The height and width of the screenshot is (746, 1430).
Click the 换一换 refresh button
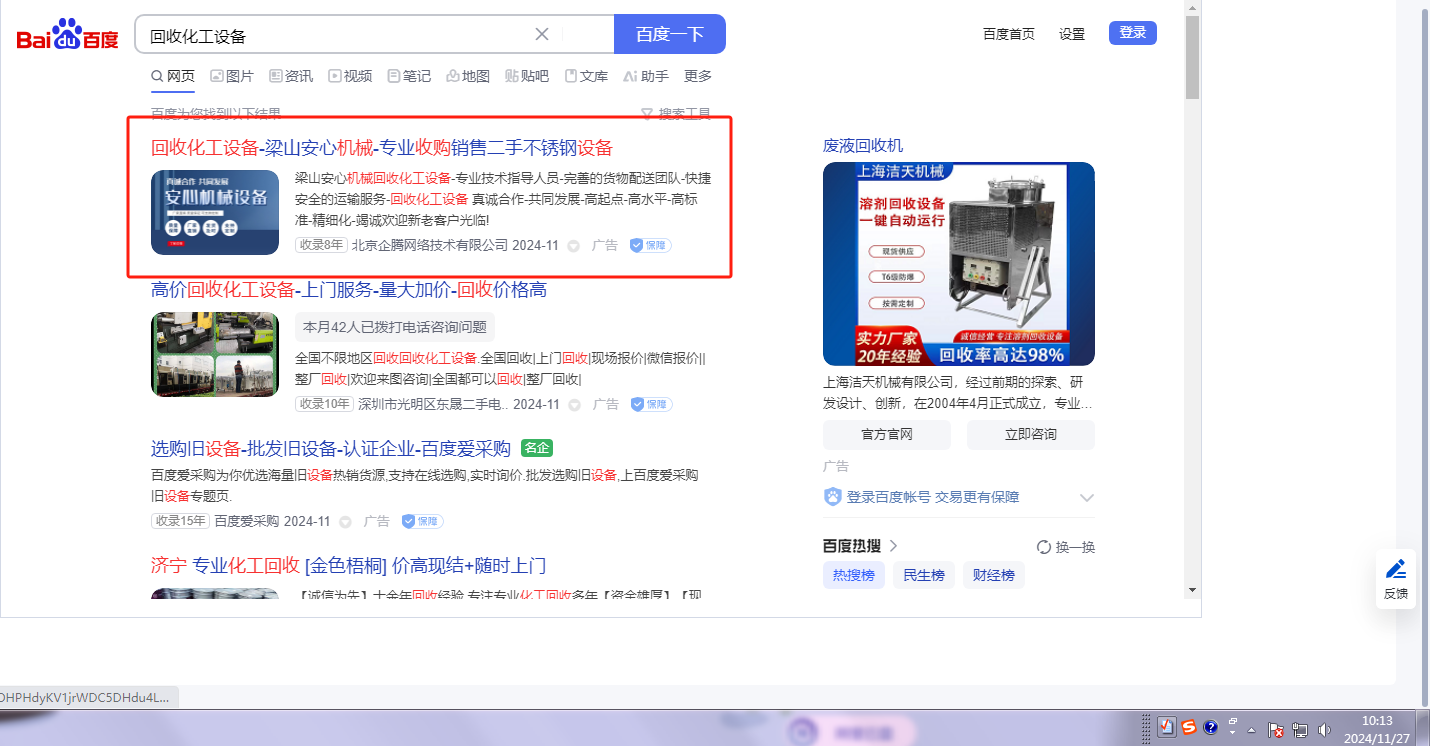click(x=1066, y=547)
